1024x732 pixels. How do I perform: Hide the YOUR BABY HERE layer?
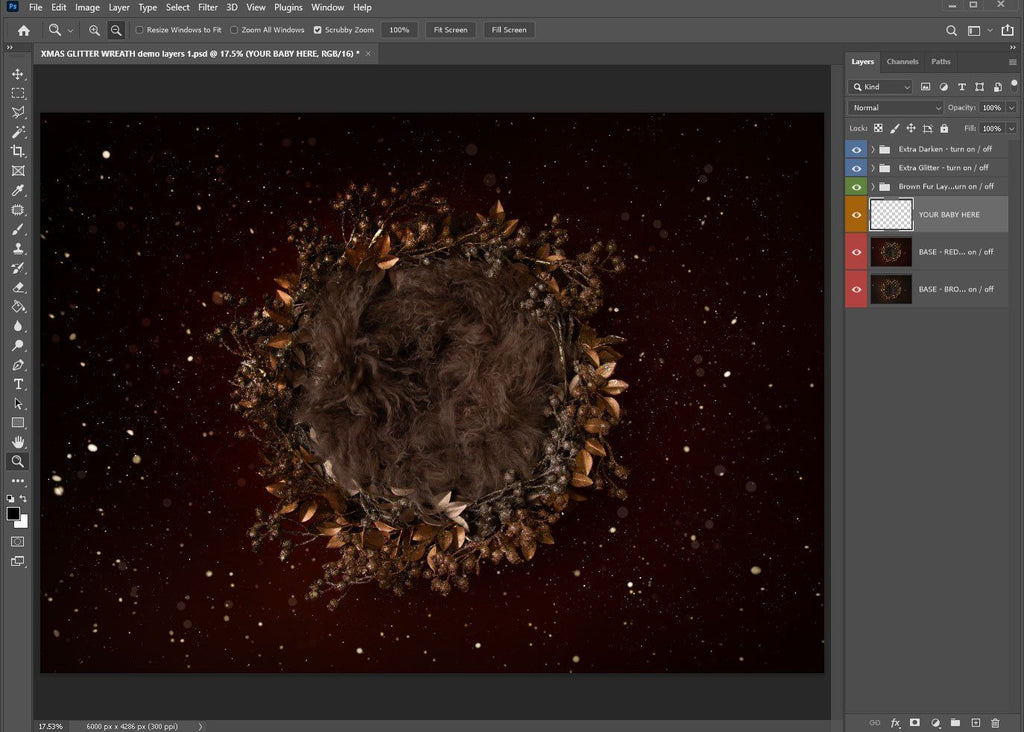point(856,215)
